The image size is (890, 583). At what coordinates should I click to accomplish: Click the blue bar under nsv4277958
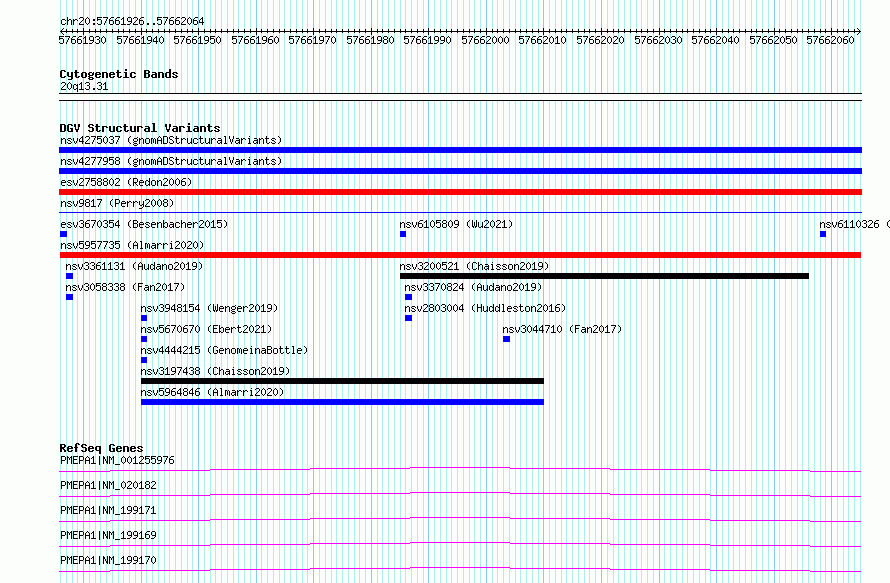coord(460,171)
